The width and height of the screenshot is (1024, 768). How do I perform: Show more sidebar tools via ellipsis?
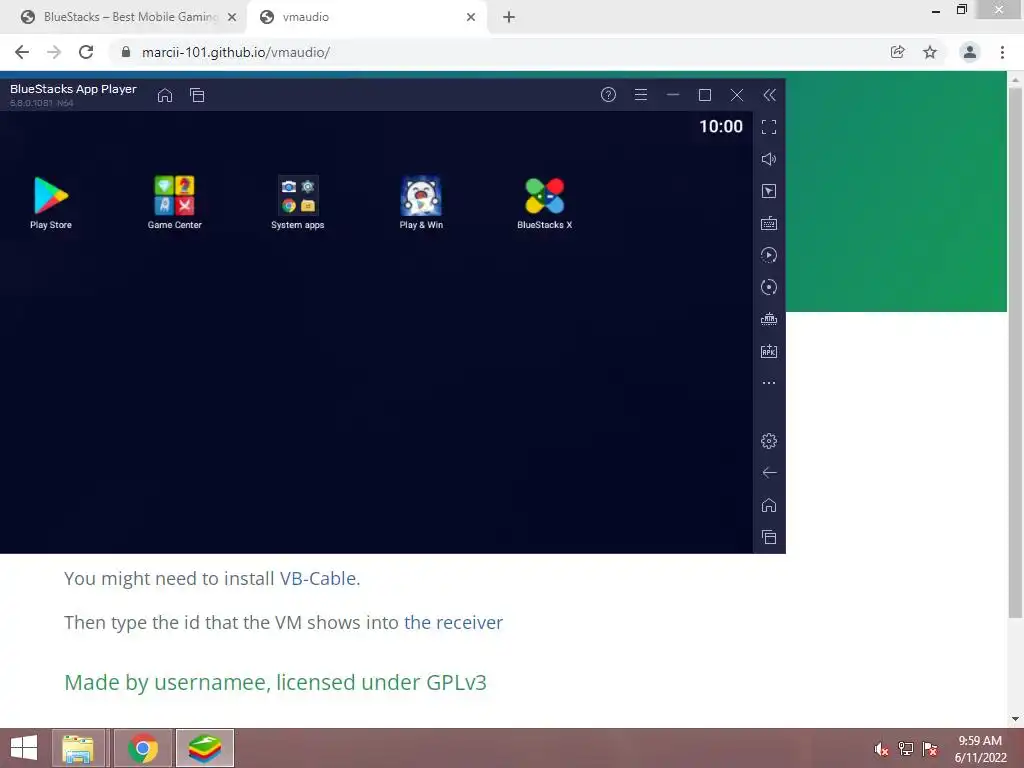[769, 383]
